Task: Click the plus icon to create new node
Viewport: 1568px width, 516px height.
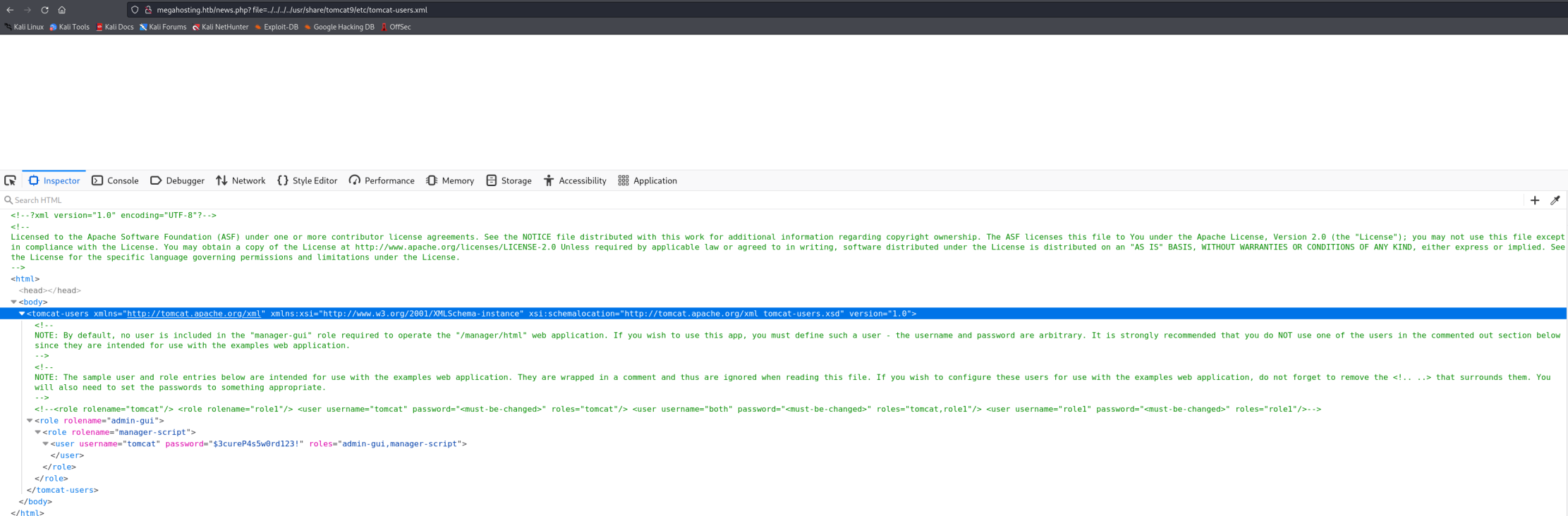Action: tap(1534, 200)
